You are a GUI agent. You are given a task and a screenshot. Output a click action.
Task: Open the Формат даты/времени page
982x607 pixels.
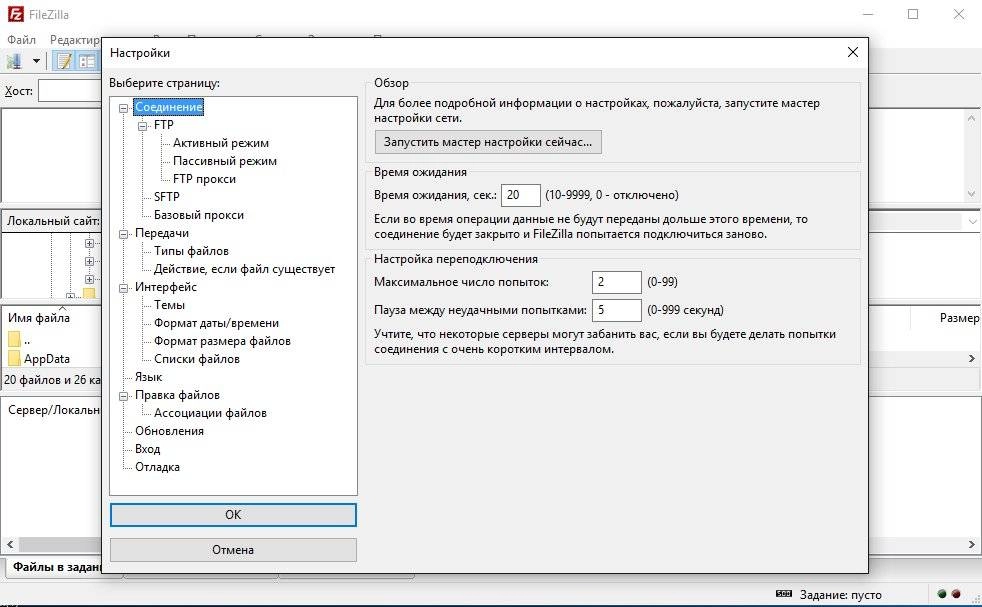coord(216,323)
